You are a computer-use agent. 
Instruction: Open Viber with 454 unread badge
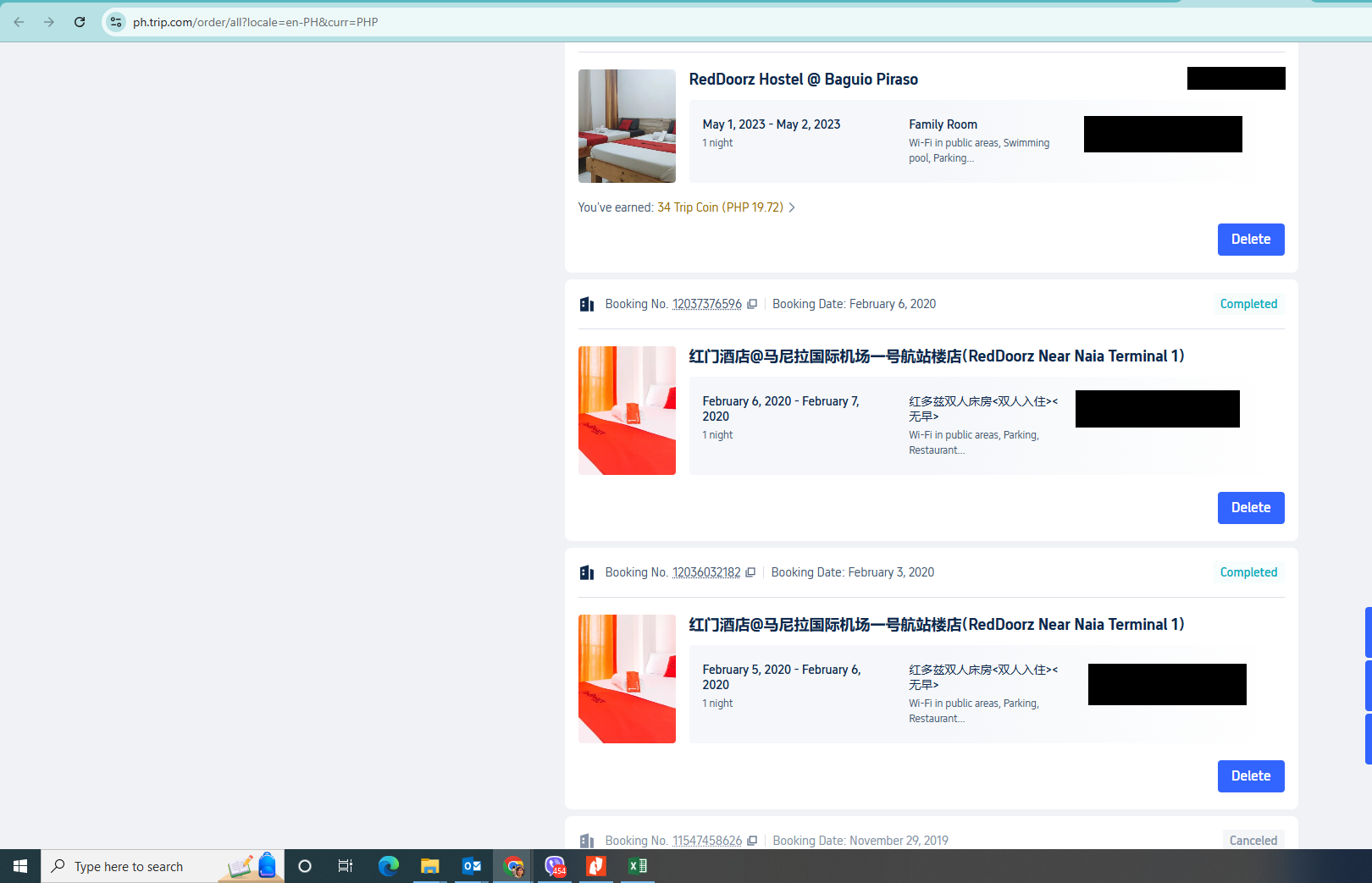[x=555, y=866]
